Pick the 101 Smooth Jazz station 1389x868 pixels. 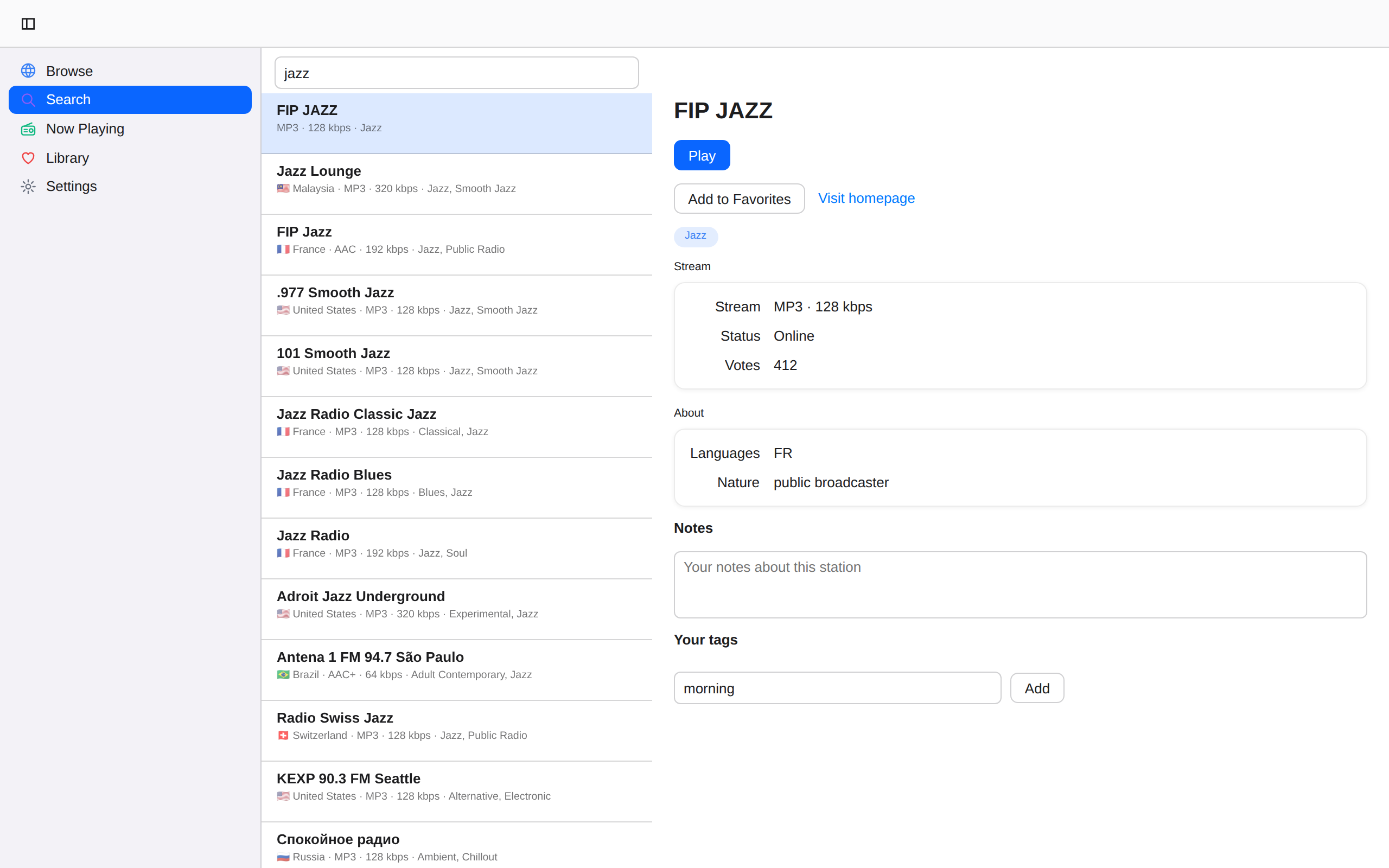(x=456, y=367)
